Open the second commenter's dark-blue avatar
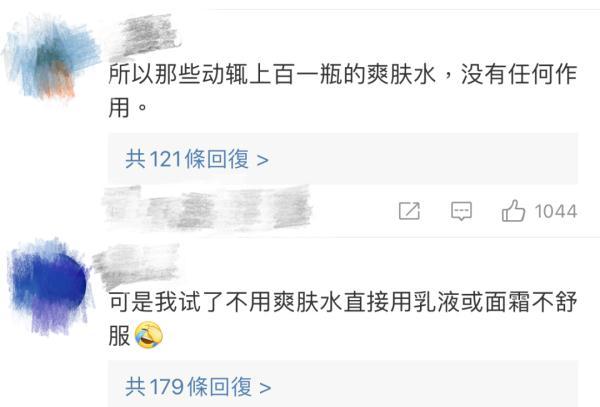Image resolution: width=600 pixels, height=407 pixels. [49, 286]
